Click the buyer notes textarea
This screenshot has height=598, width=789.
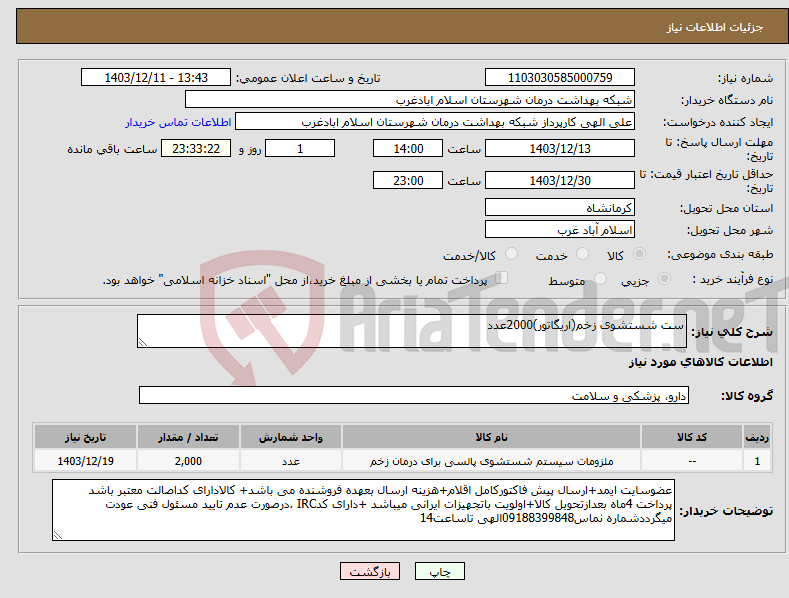(363, 510)
